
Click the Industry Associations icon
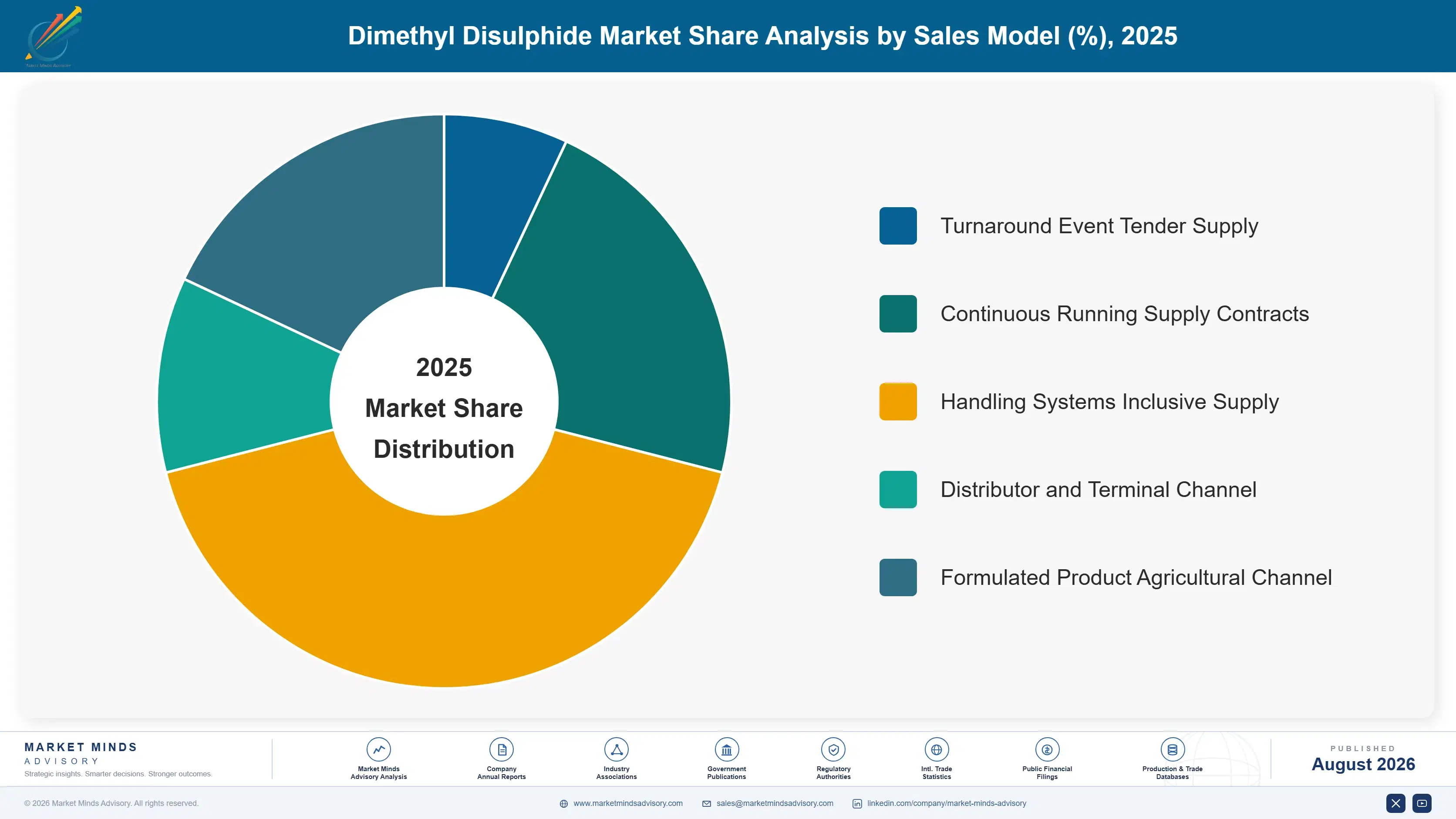[616, 749]
